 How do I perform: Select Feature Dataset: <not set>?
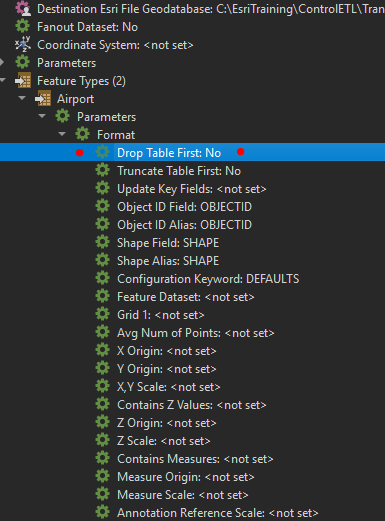[186, 297]
